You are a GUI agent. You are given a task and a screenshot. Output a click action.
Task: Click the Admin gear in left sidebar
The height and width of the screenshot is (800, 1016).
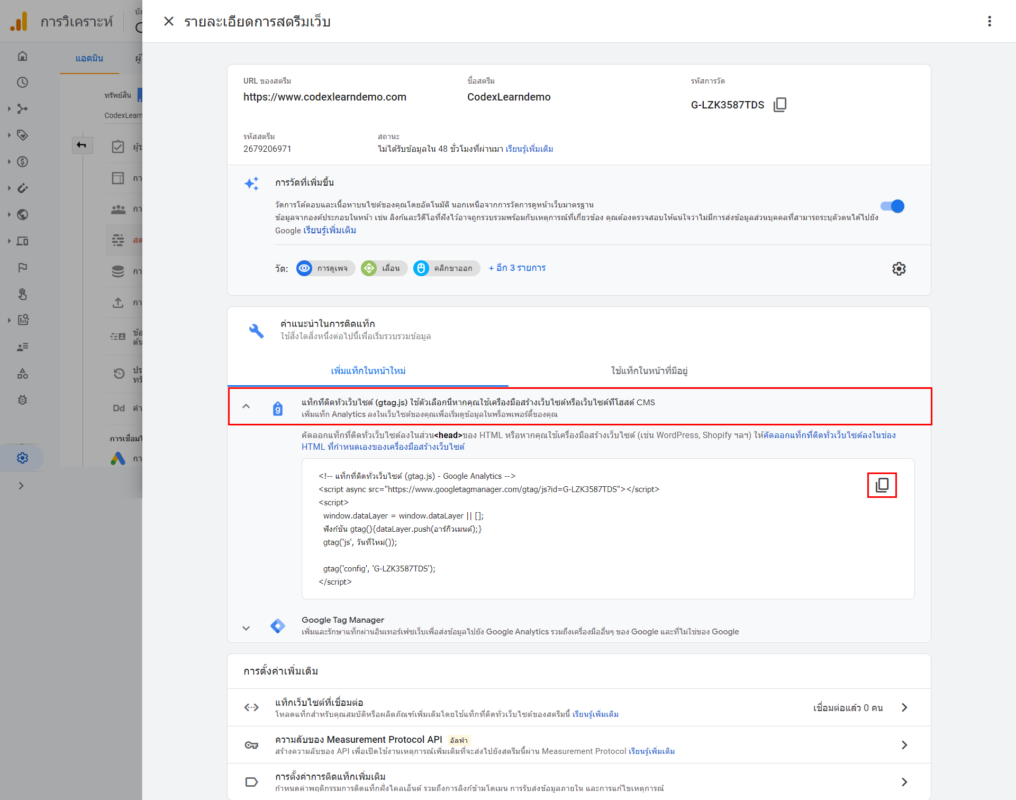22,458
